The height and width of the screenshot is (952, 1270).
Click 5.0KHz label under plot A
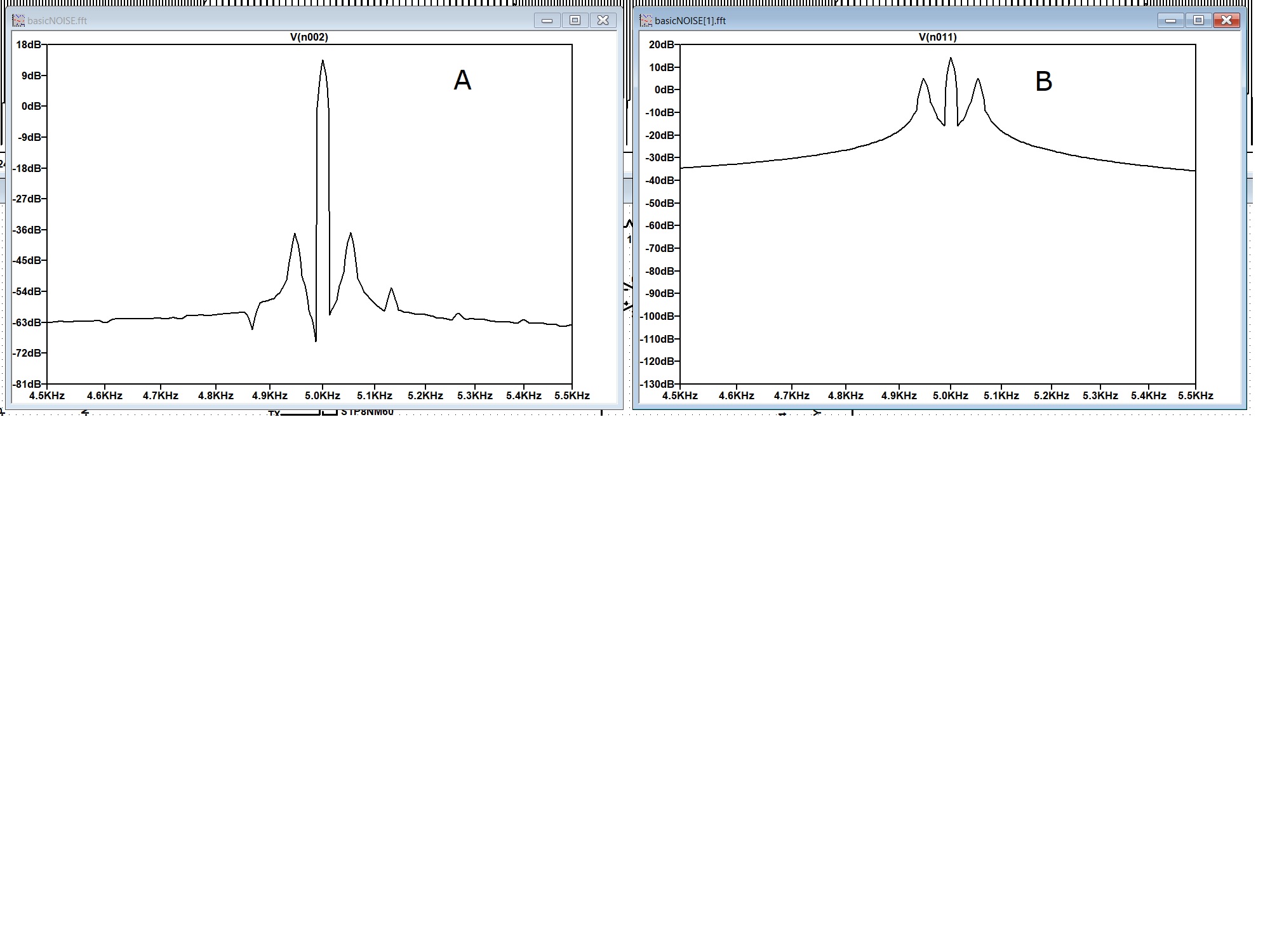323,395
